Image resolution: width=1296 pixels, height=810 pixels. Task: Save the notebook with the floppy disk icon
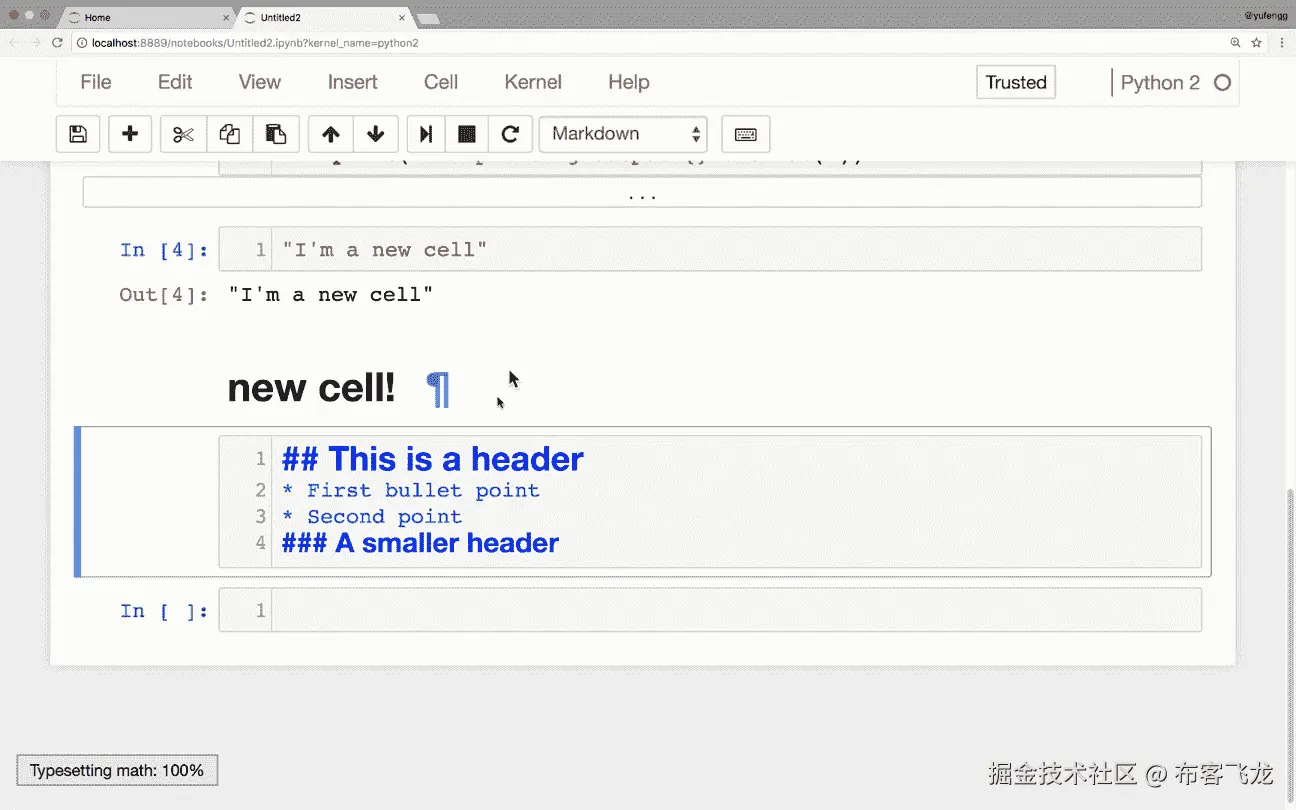tap(78, 134)
